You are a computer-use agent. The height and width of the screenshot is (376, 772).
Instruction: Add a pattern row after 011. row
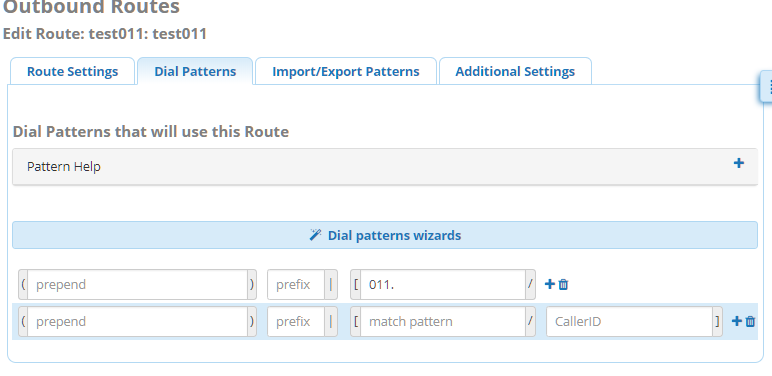(549, 284)
